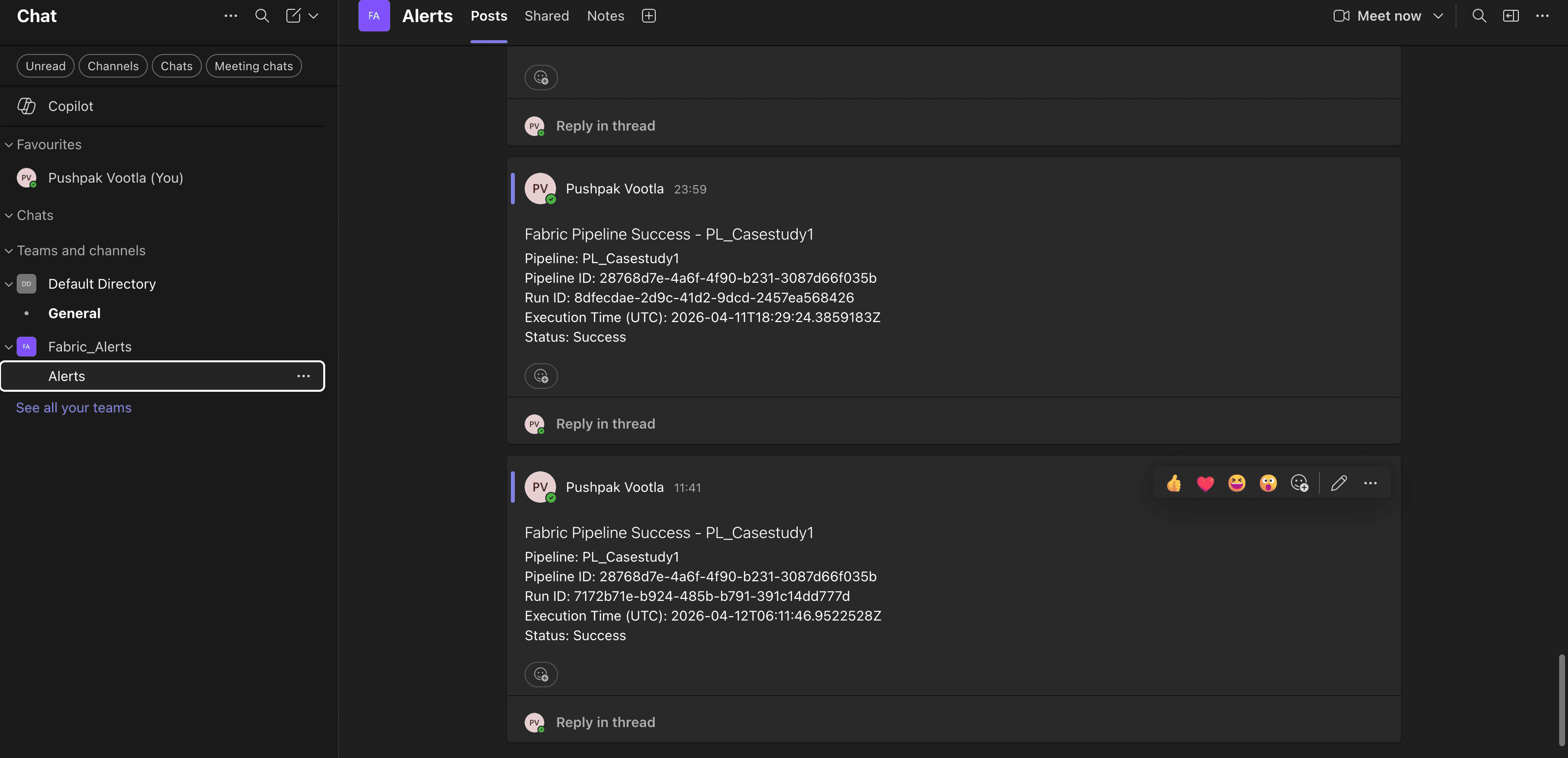Image resolution: width=1568 pixels, height=758 pixels.
Task: Collapse the Teams and channels section
Action: [8, 251]
